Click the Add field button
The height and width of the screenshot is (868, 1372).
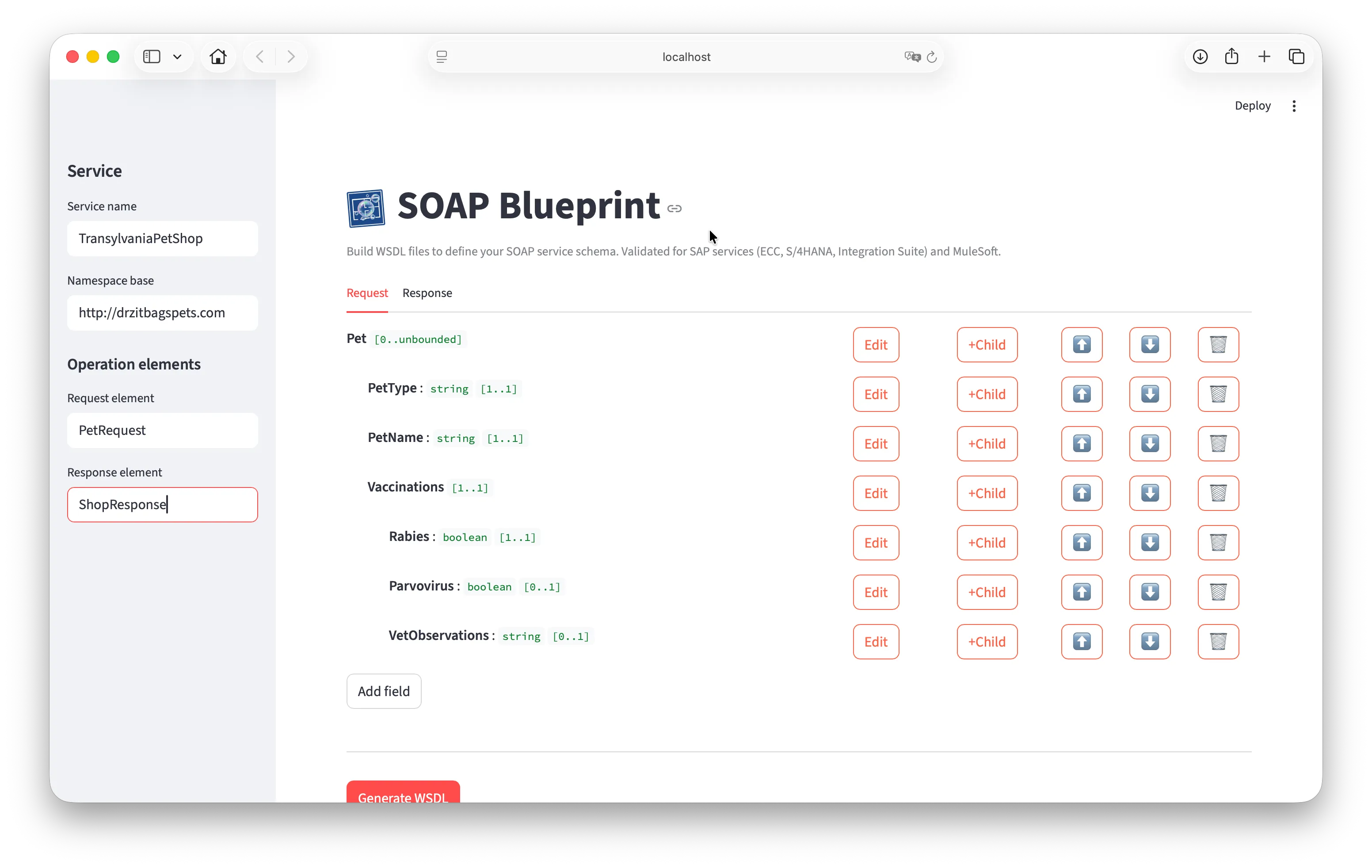pos(384,691)
